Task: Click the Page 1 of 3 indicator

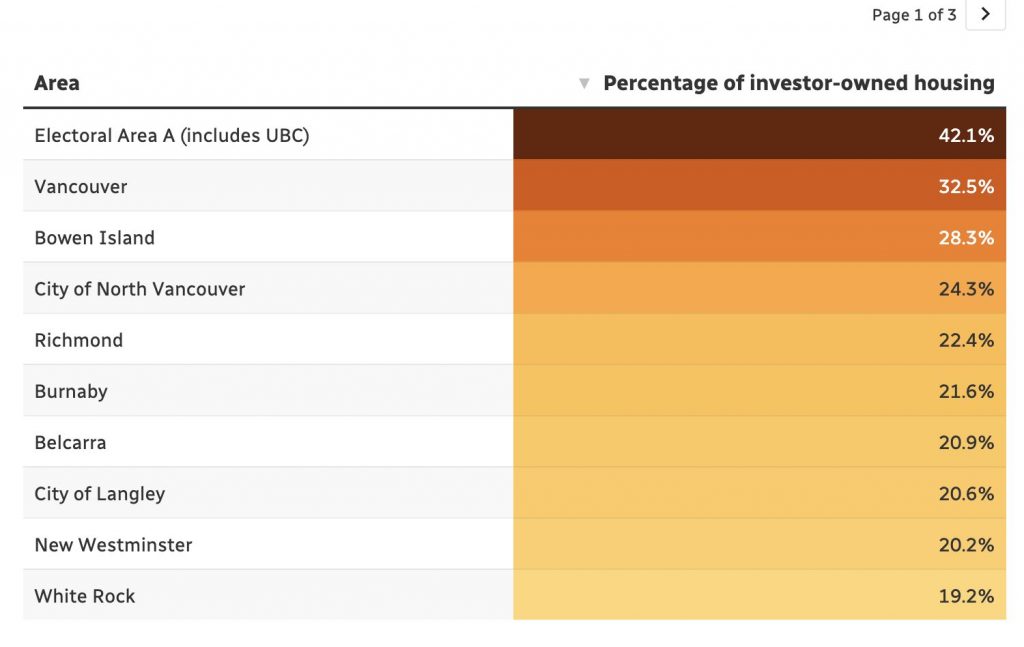Action: coord(914,15)
